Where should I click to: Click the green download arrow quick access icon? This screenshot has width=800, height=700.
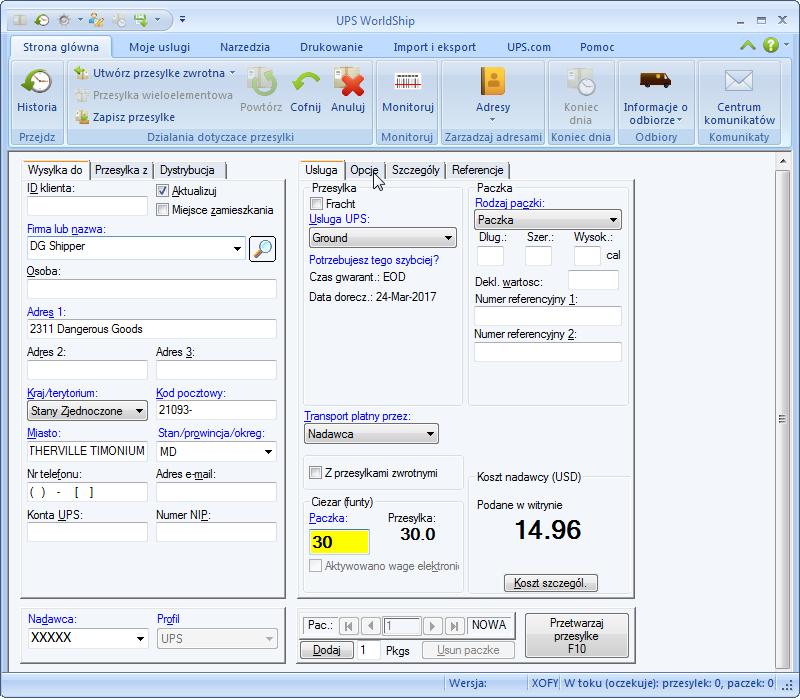(140, 20)
